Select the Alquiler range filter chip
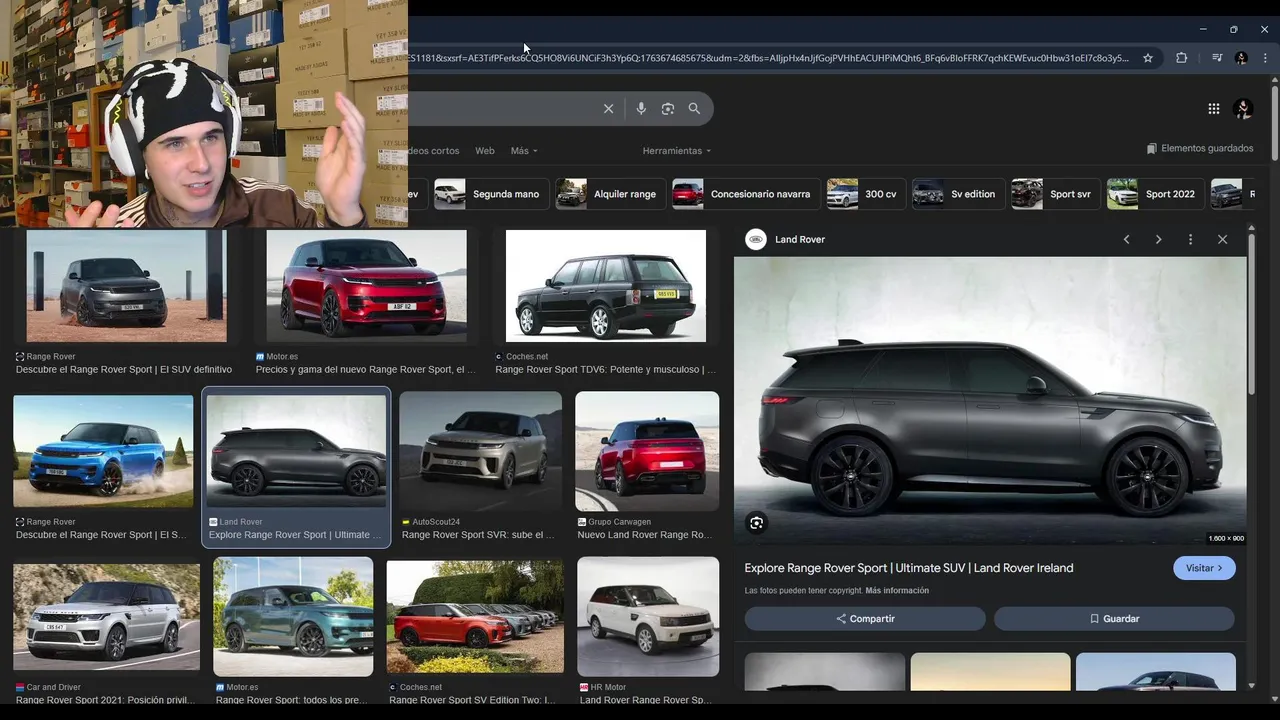Image resolution: width=1280 pixels, height=720 pixels. coord(610,194)
